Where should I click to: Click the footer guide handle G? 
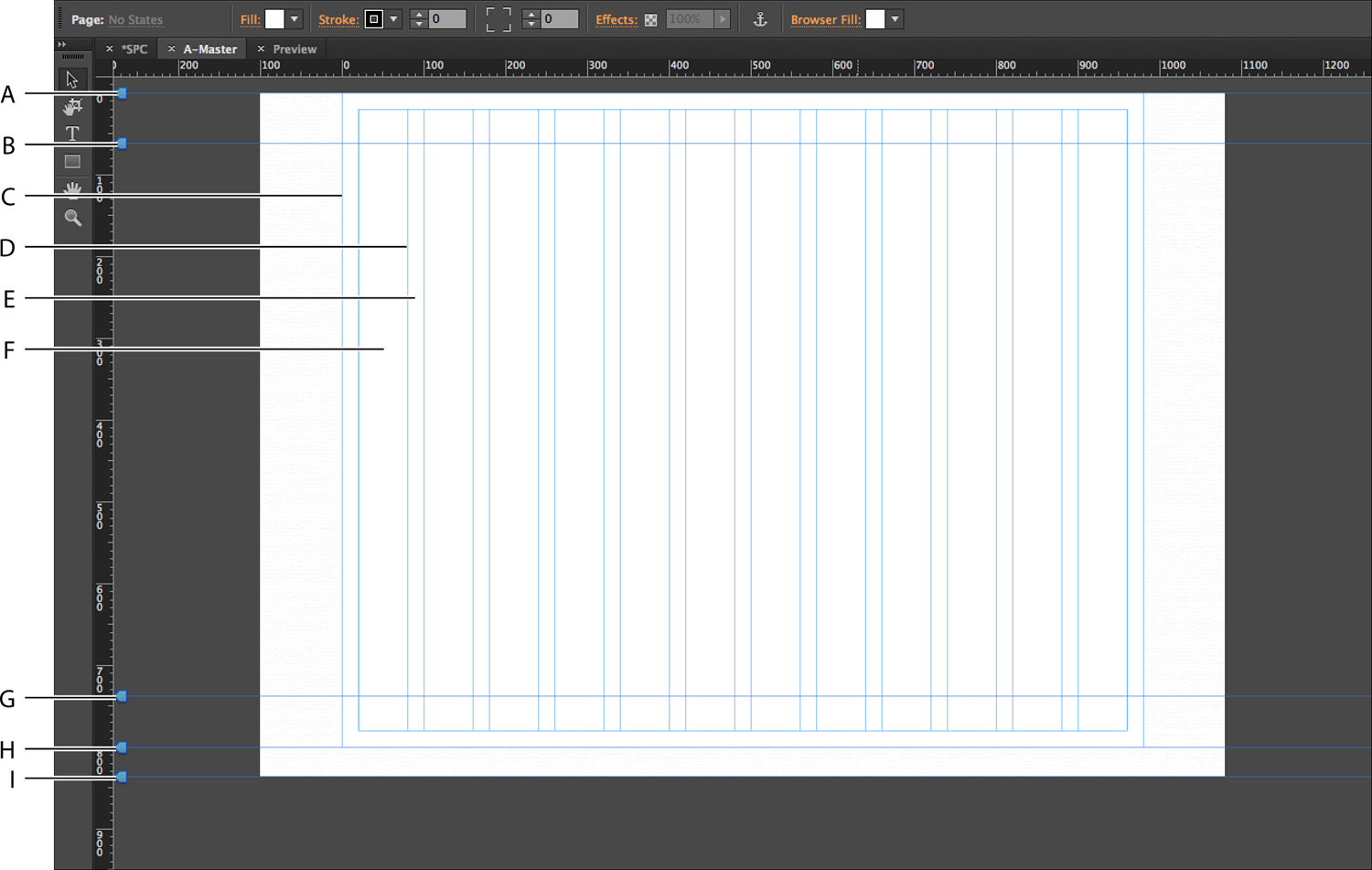(122, 697)
